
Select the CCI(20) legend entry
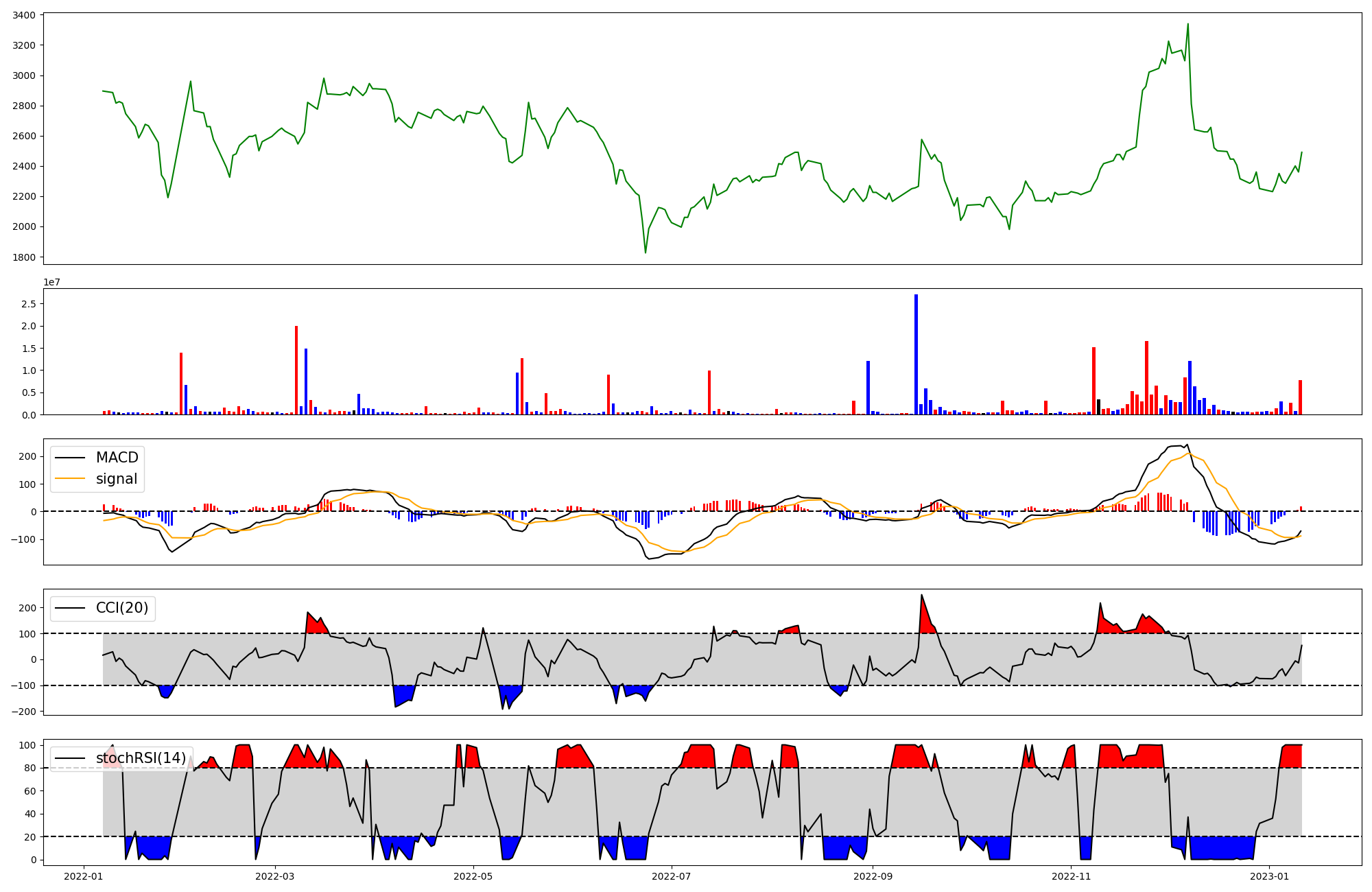[121, 608]
